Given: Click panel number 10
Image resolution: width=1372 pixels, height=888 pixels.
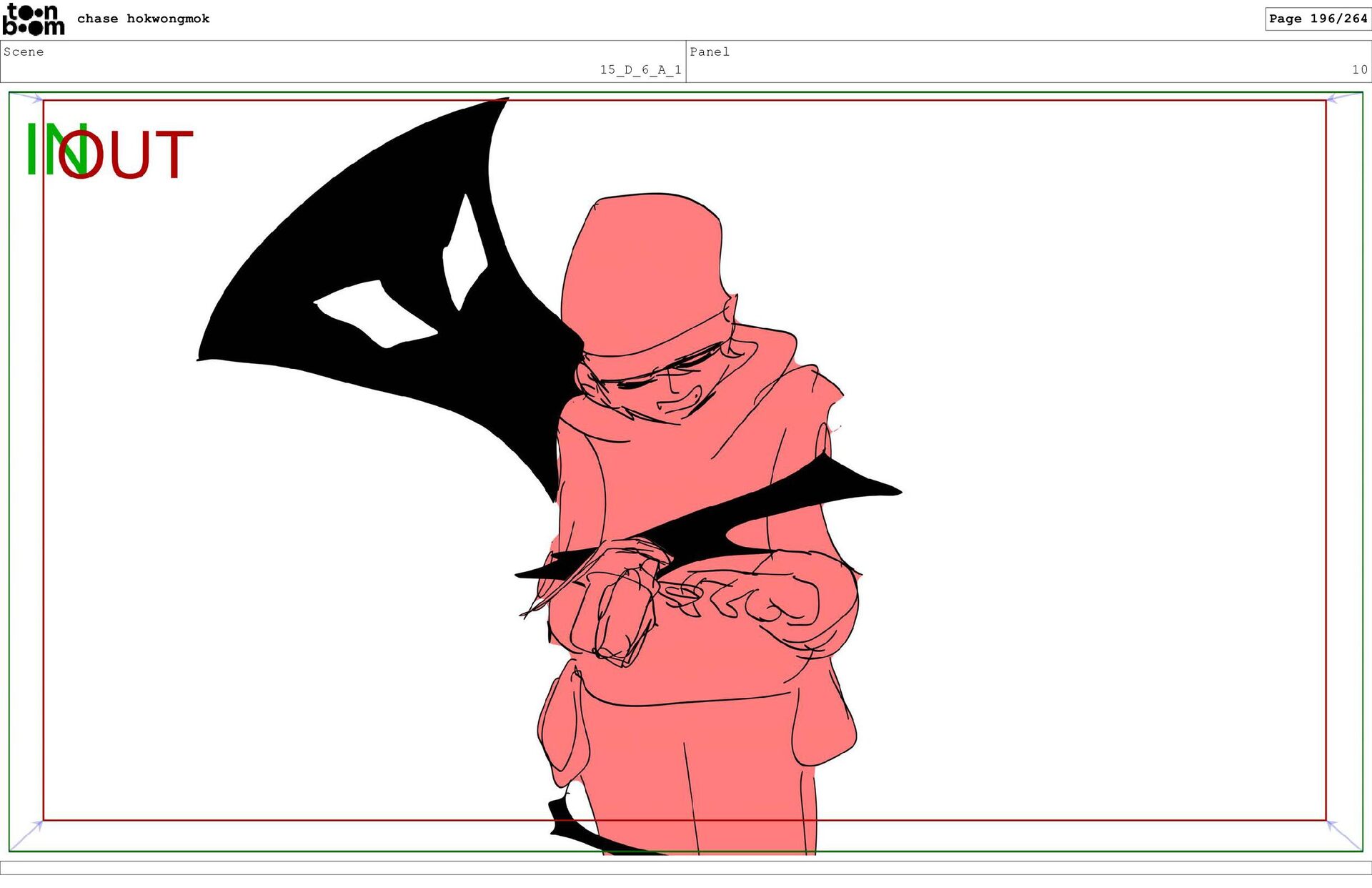Looking at the screenshot, I should (x=1359, y=69).
